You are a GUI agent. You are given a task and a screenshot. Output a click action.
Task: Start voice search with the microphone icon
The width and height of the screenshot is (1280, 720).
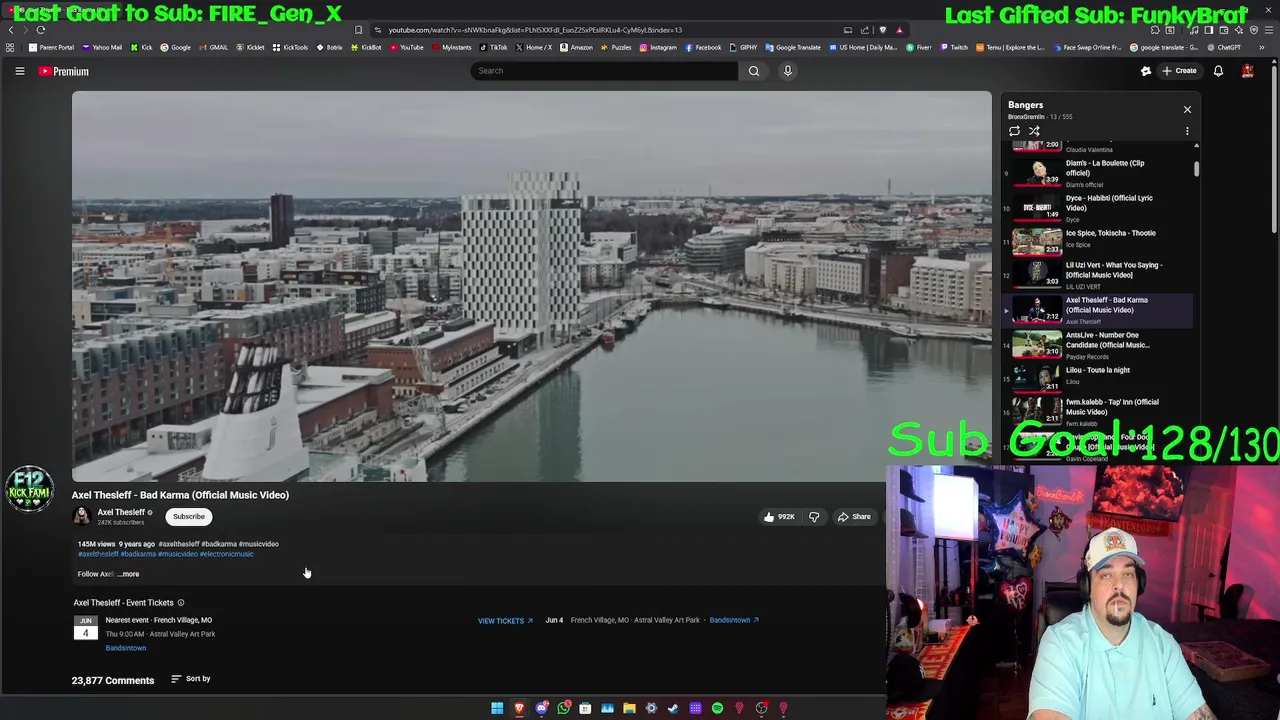788,71
